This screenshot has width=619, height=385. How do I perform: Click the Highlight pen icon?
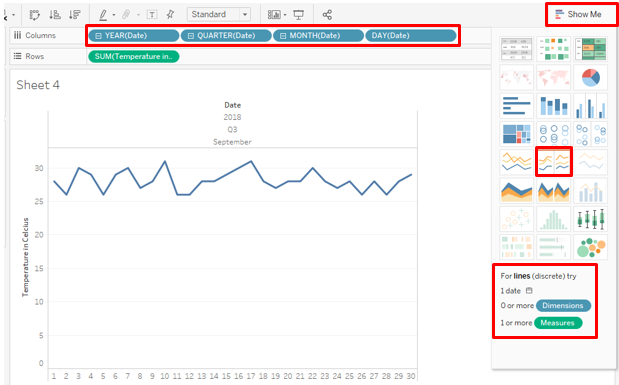[103, 15]
